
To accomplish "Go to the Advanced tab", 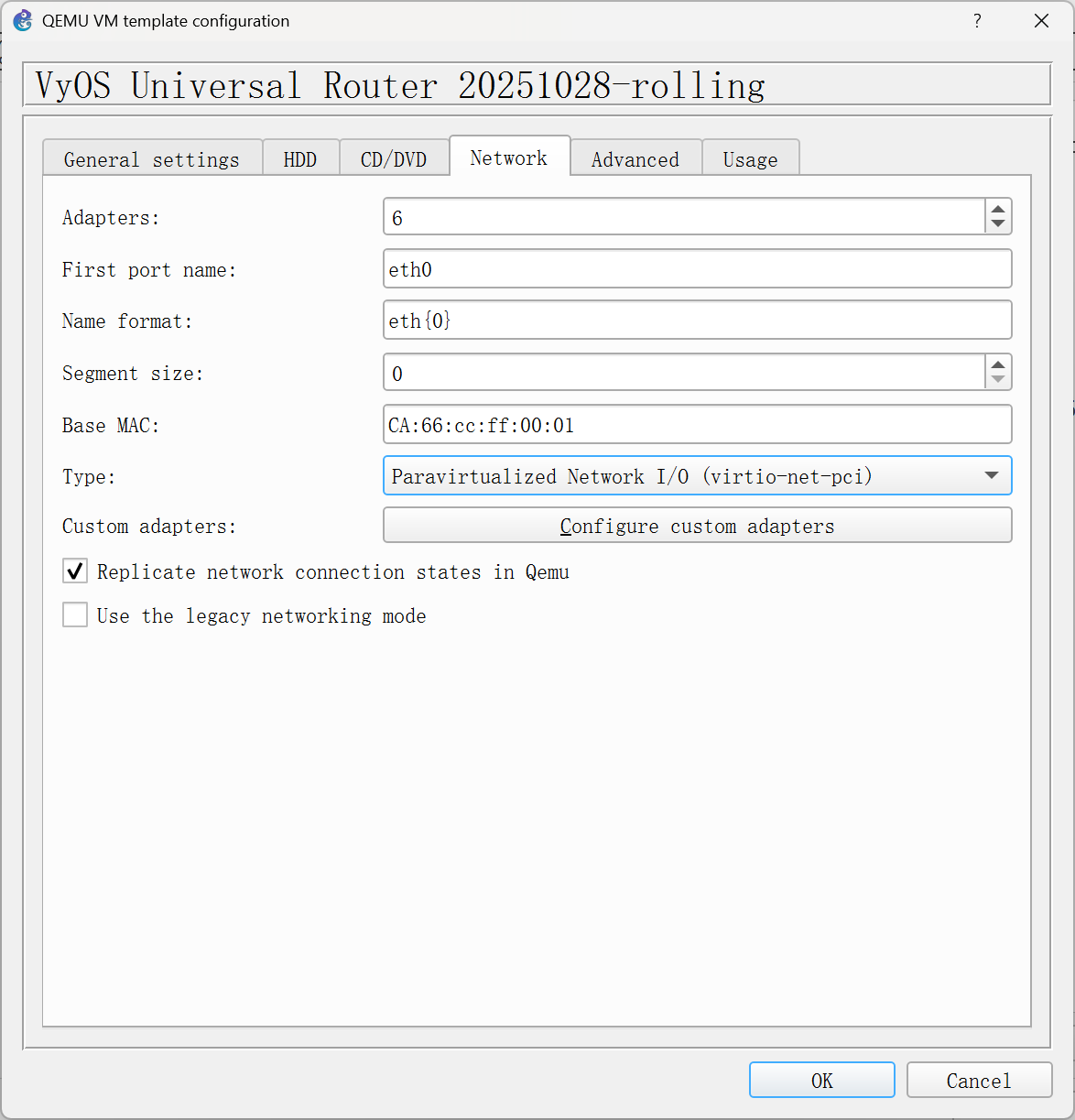I will coord(635,159).
